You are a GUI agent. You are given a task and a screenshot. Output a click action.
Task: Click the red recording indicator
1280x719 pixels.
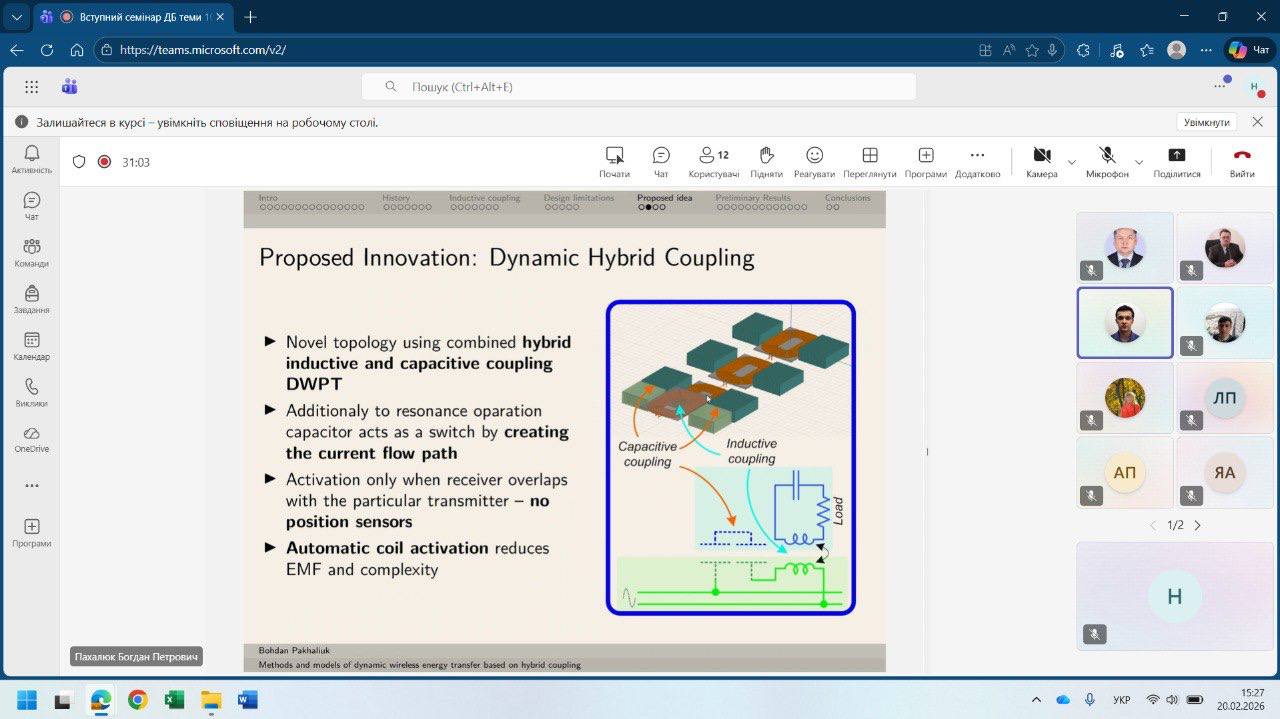(x=104, y=162)
